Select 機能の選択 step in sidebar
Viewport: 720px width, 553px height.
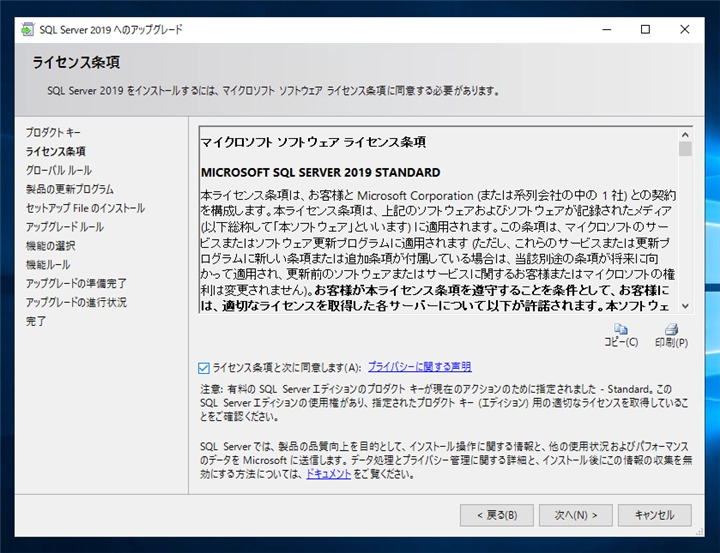click(x=51, y=246)
